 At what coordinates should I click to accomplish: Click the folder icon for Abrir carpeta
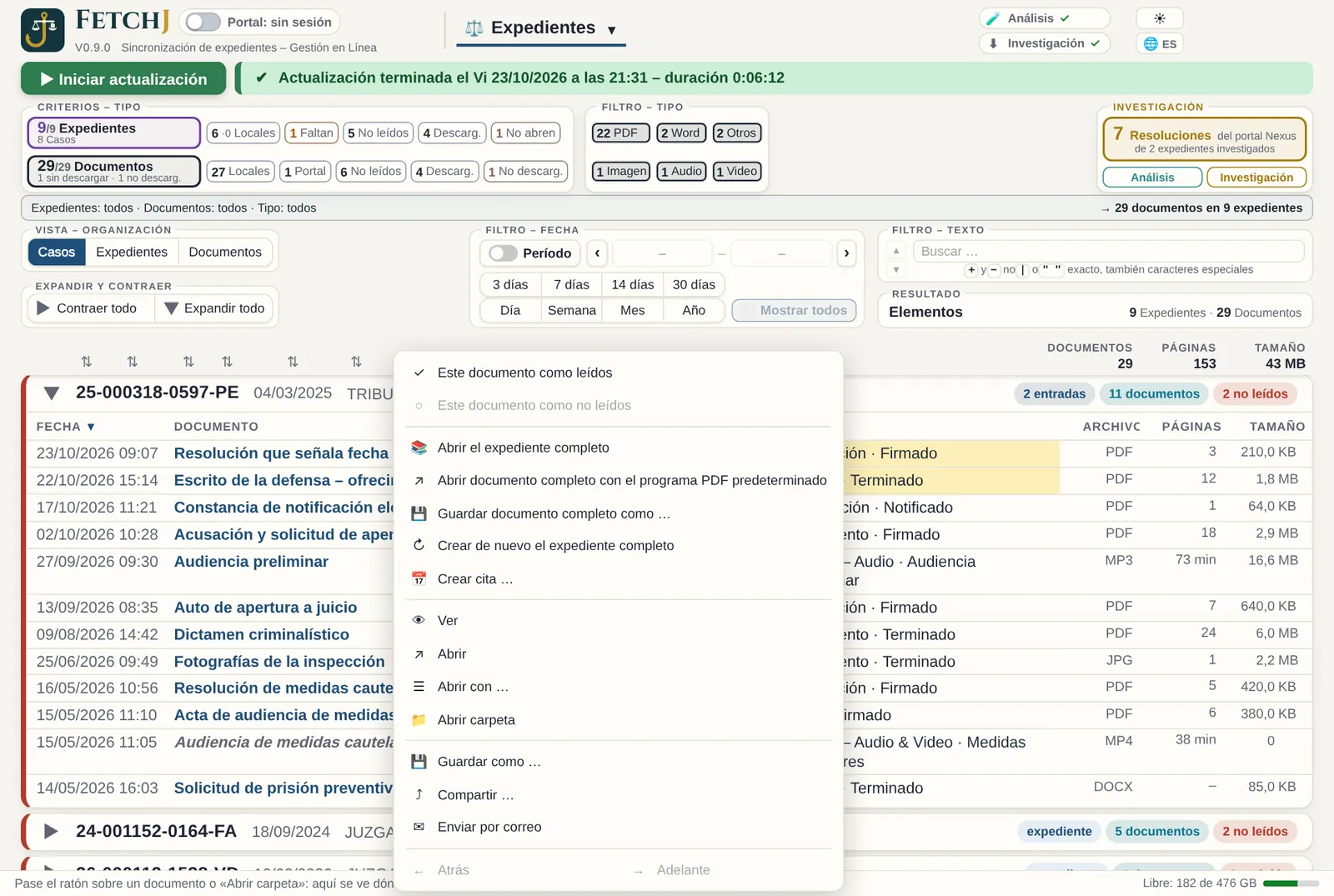419,720
